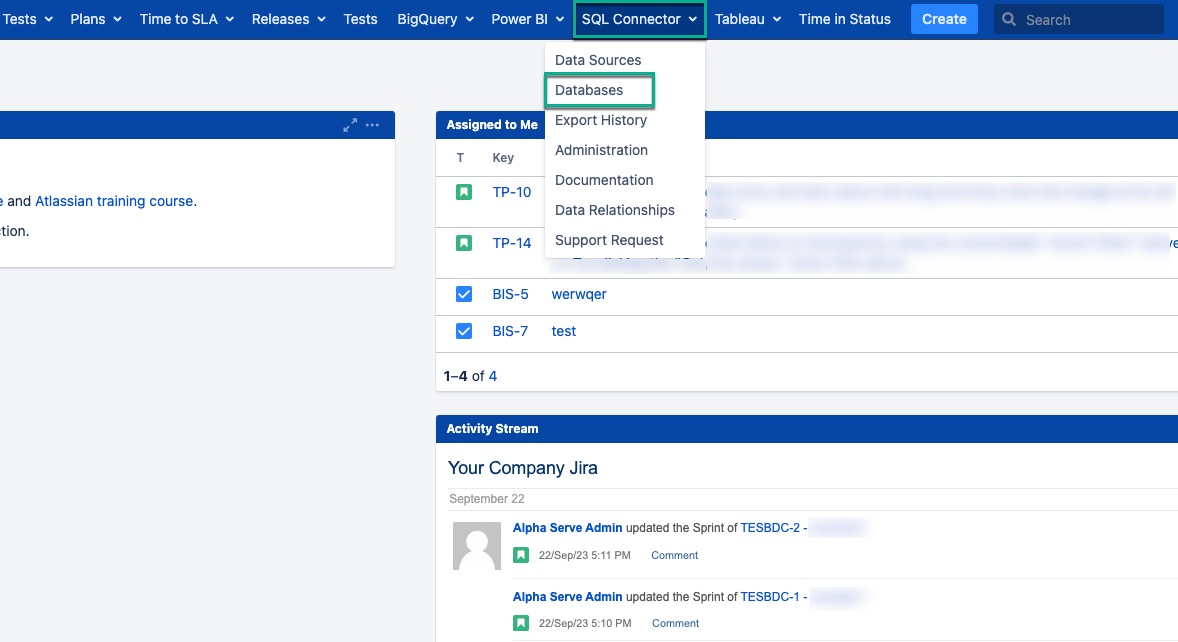Open Time in Status from navigation bar
The width and height of the screenshot is (1178, 642).
844,19
